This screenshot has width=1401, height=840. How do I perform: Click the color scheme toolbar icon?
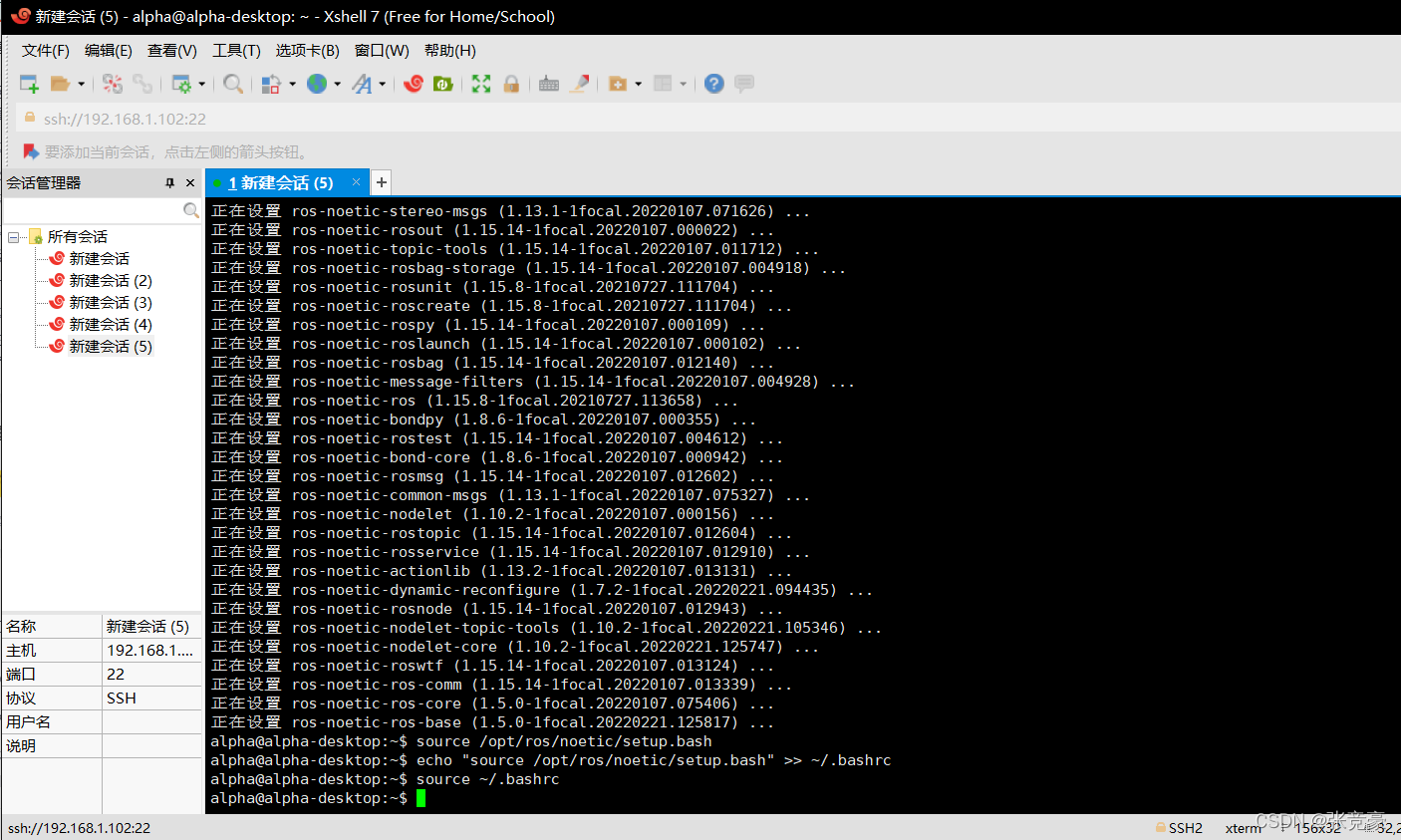tap(271, 84)
